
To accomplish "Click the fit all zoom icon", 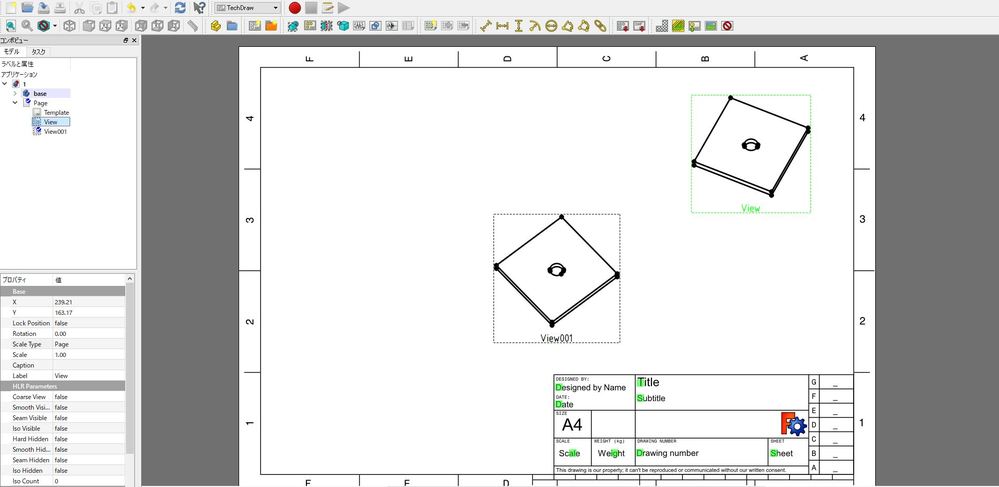I will pos(9,26).
